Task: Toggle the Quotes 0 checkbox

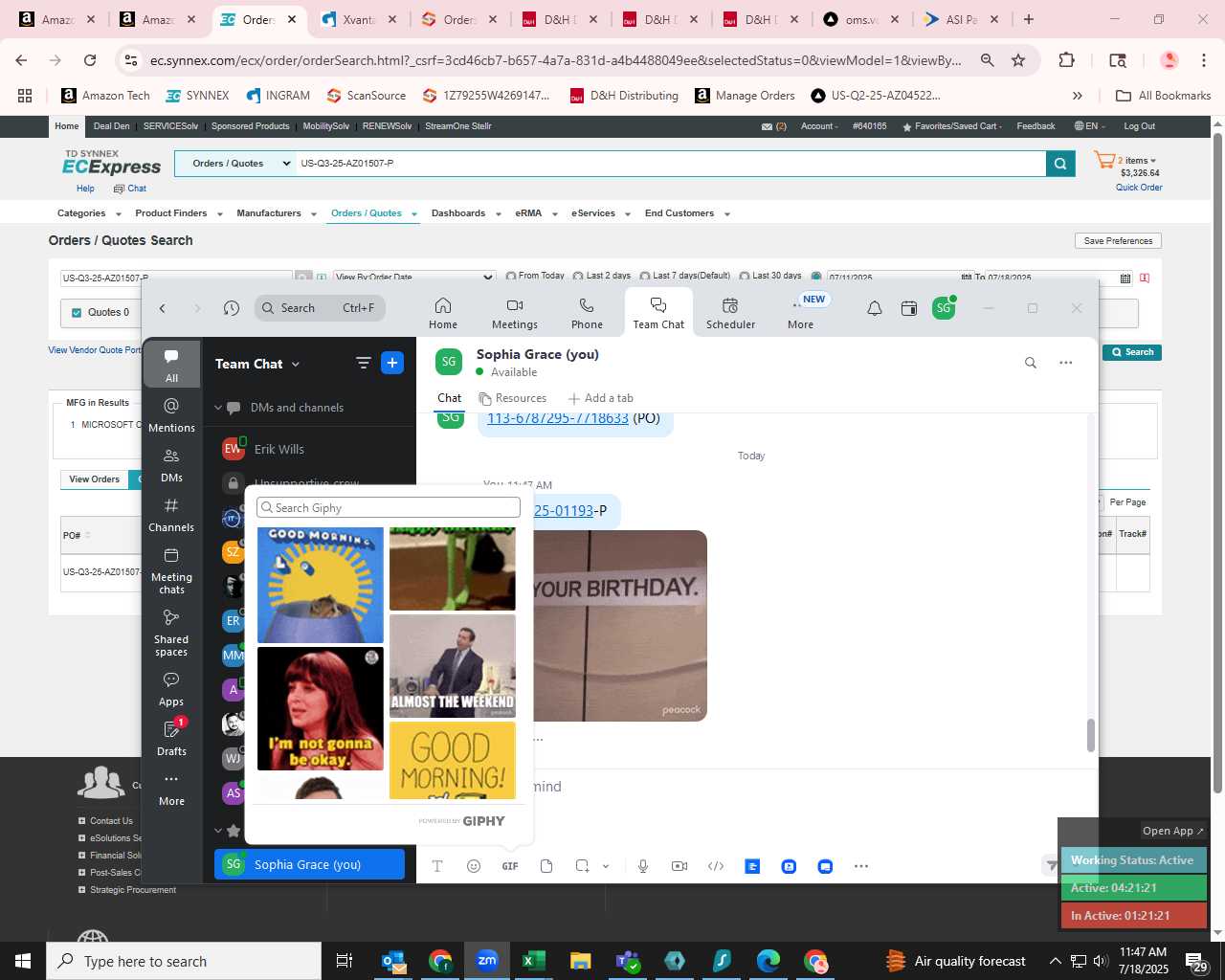Action: point(77,312)
